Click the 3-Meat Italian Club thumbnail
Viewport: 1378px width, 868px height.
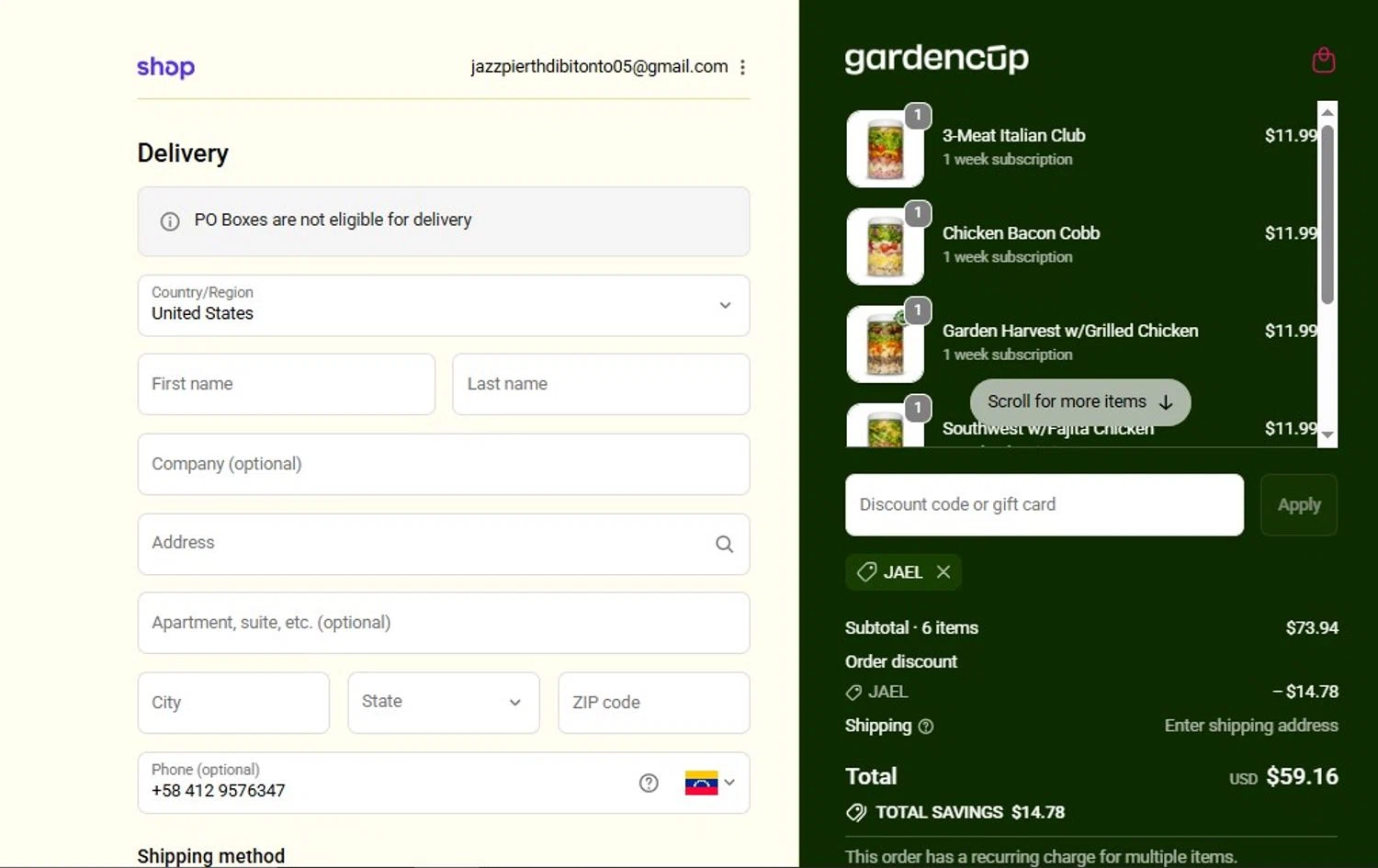pos(885,149)
